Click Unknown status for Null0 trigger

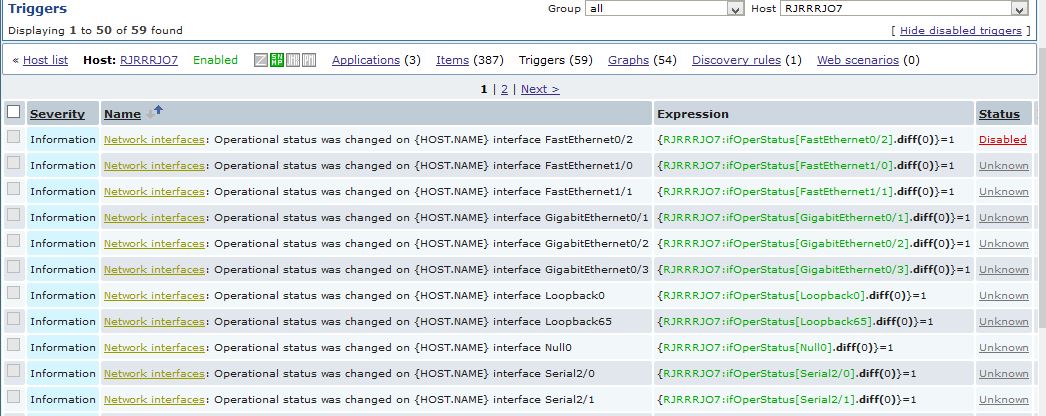click(1003, 347)
